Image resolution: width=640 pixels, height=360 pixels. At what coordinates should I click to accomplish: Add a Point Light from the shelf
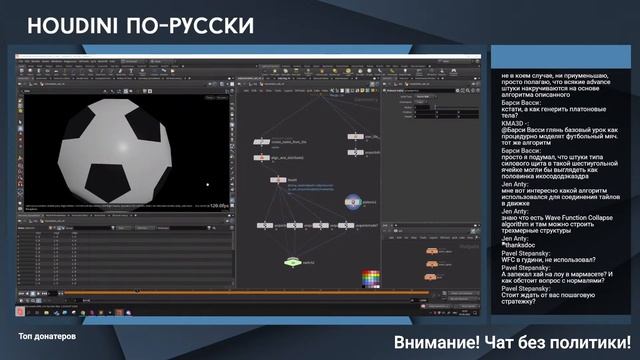[275, 72]
